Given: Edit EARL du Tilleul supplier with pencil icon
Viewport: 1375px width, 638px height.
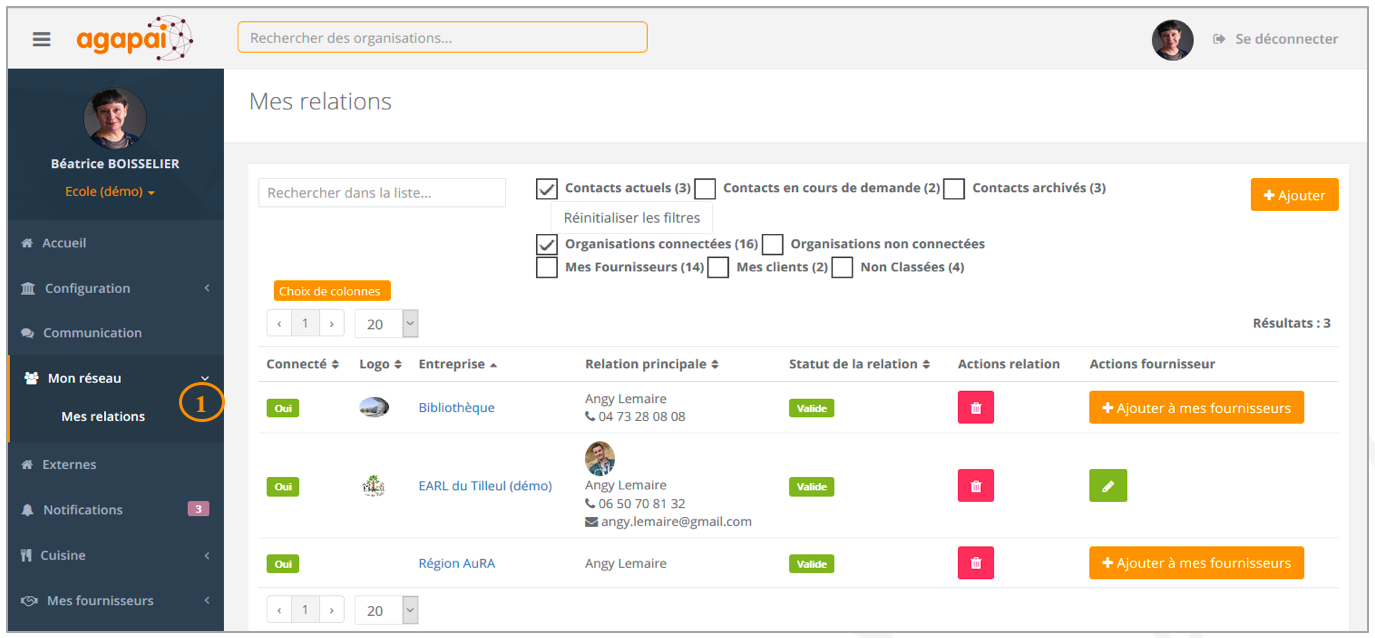Looking at the screenshot, I should tap(1108, 486).
